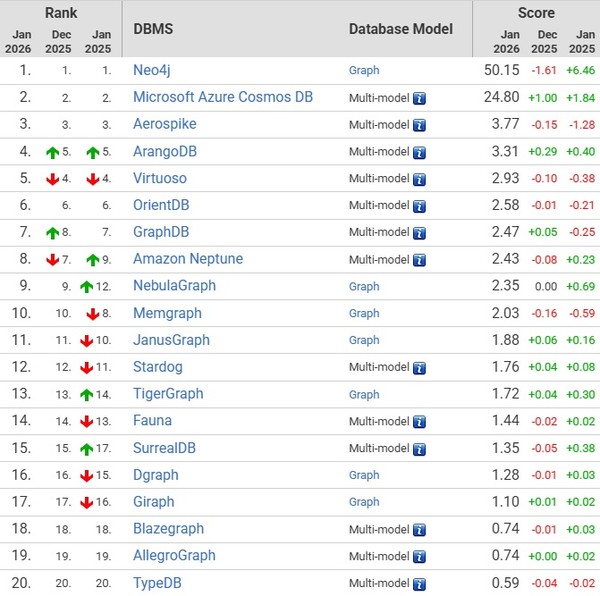
Task: Click info icon in Virtuoso row
Action: point(419,179)
